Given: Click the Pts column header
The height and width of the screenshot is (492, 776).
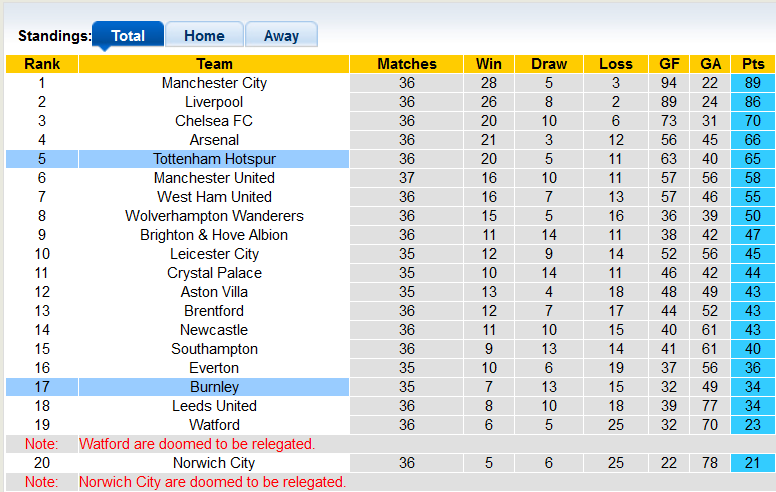Looking at the screenshot, I should [x=753, y=64].
